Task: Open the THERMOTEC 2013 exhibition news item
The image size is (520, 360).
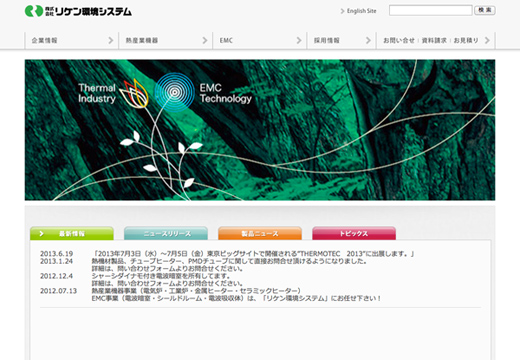Action: [253, 254]
